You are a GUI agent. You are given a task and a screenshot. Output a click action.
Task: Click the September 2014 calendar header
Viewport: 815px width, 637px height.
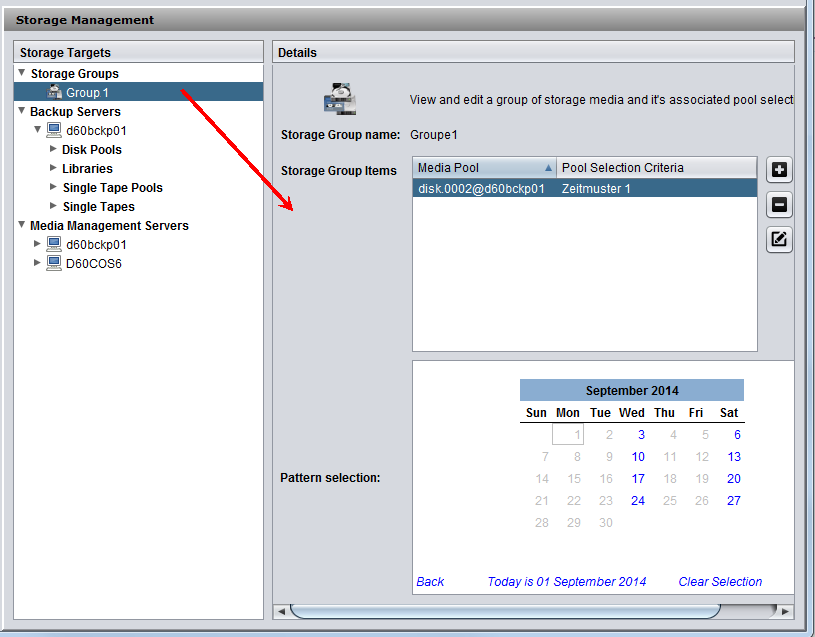(632, 390)
